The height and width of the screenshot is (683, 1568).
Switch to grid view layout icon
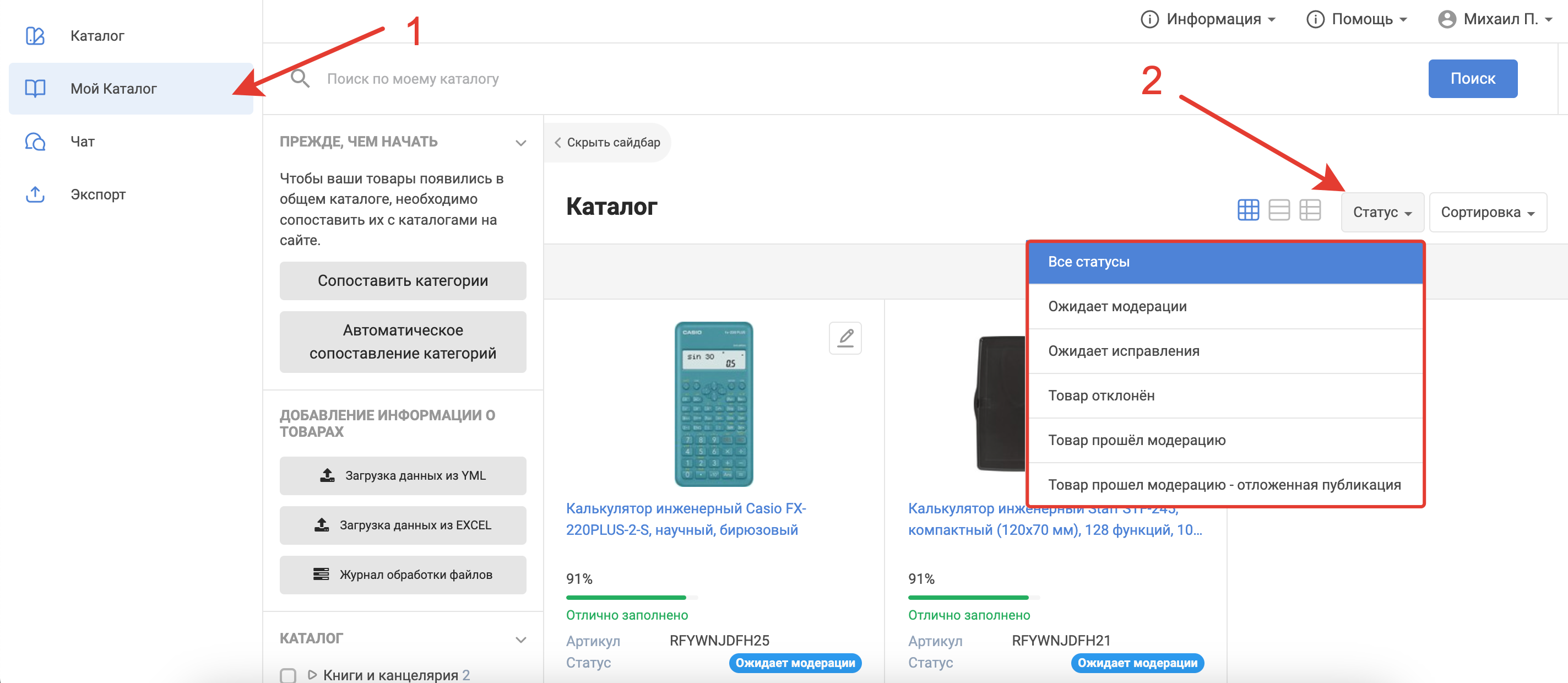pos(1248,210)
